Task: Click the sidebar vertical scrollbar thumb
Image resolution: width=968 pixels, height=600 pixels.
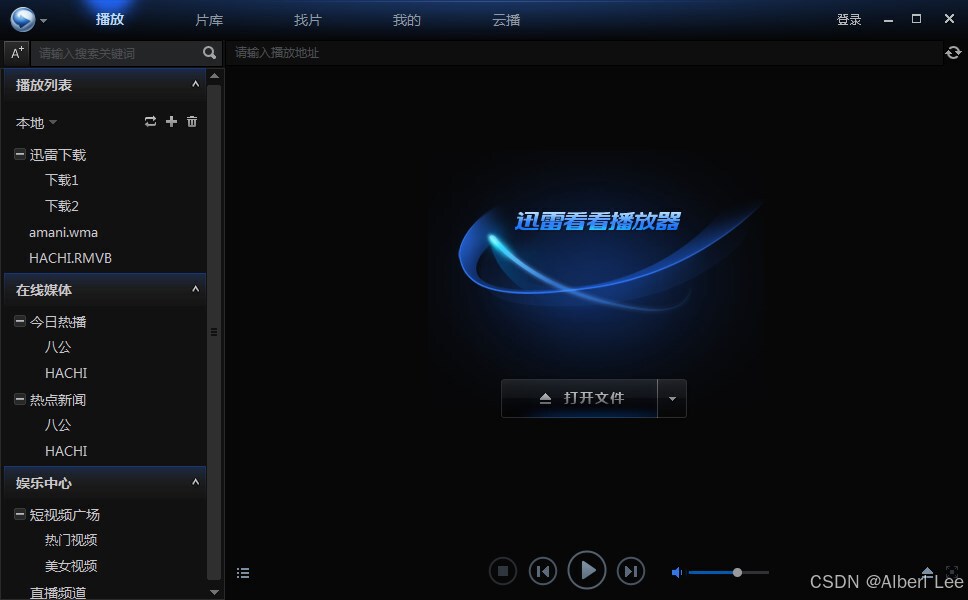Action: [x=214, y=333]
